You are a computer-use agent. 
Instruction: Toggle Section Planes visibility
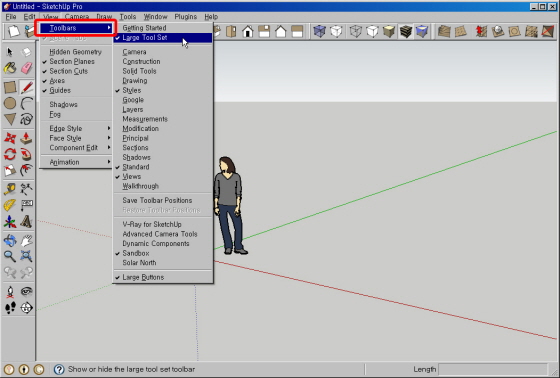point(76,61)
